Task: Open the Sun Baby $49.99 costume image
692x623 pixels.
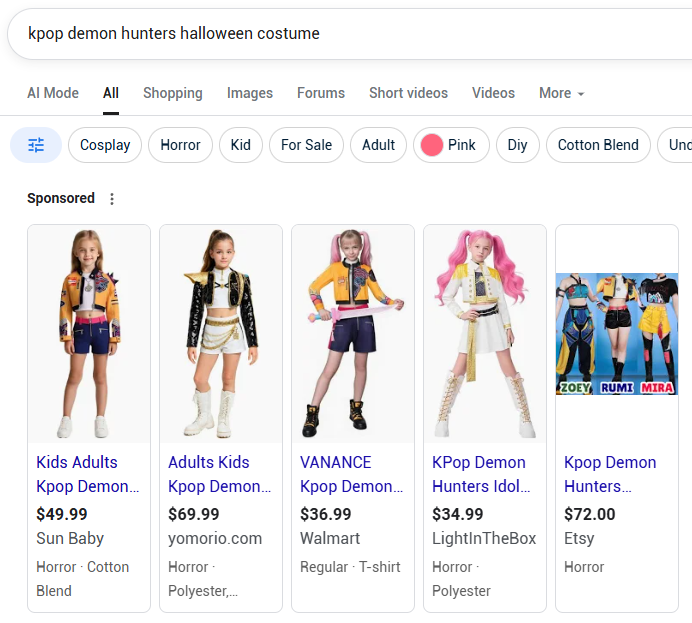Action: point(89,334)
